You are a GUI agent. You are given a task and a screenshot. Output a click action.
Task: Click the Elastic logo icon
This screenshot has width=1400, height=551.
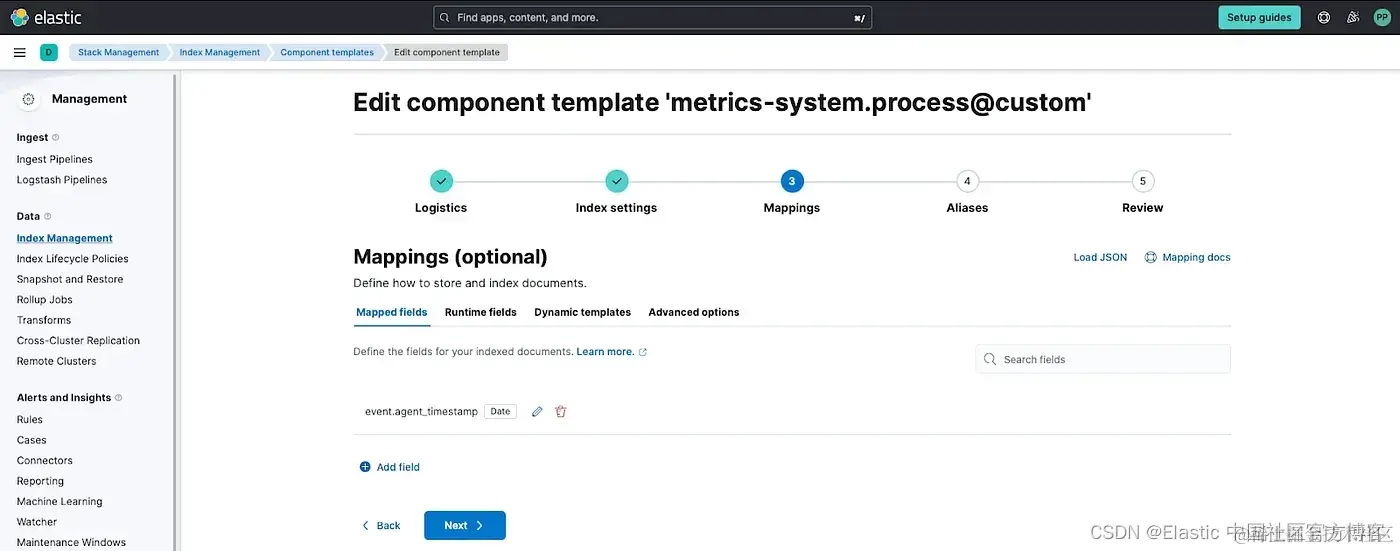[x=20, y=17]
